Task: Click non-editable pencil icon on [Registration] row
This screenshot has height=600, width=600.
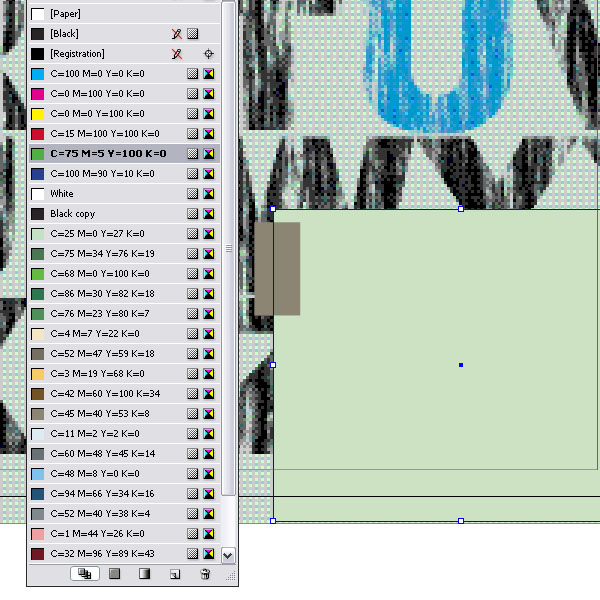Action: (176, 54)
